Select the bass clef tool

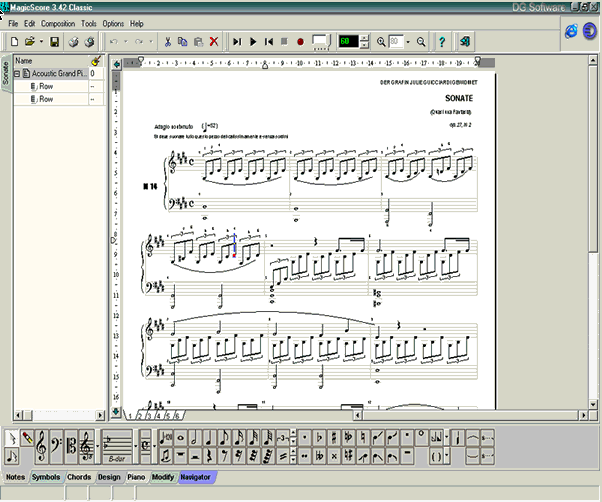pos(56,447)
